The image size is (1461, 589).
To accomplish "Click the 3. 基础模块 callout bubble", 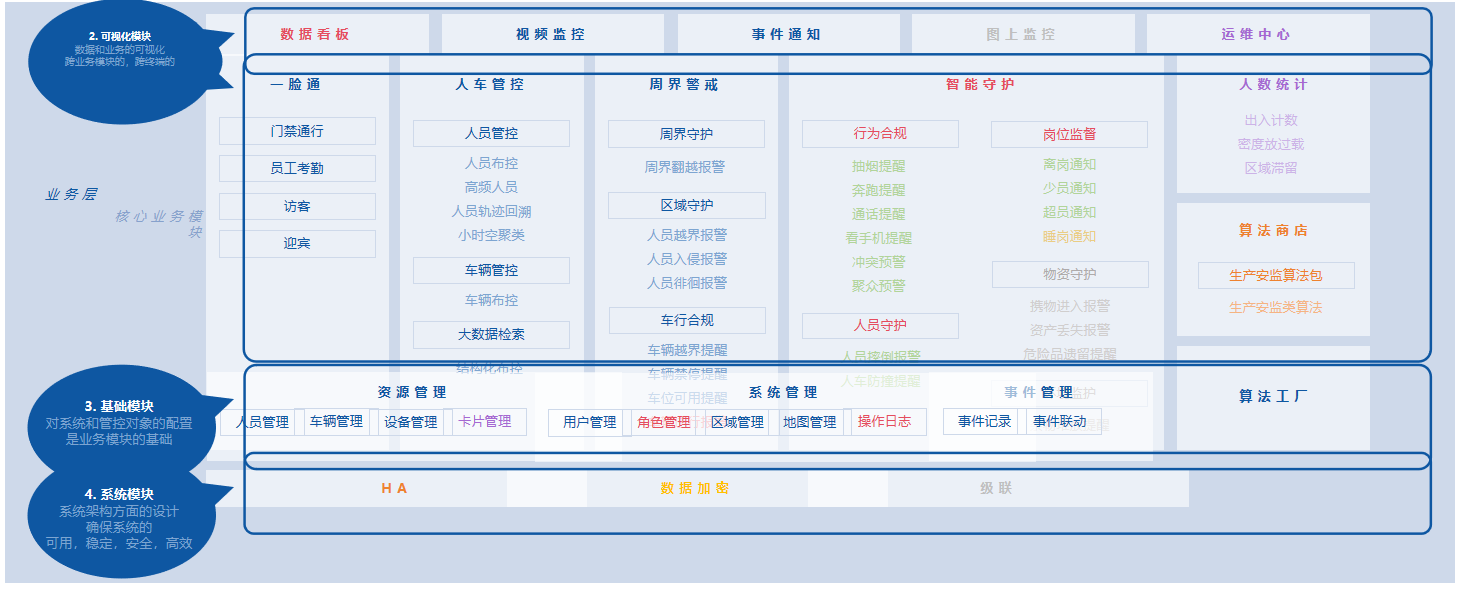I will (119, 422).
